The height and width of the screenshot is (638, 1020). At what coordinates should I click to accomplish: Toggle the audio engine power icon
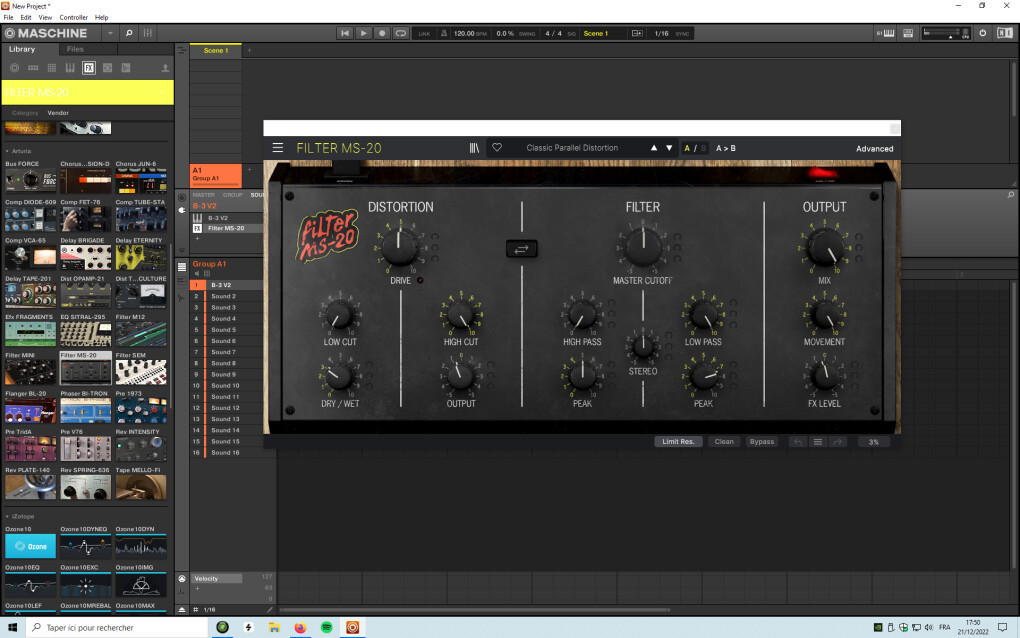[983, 33]
